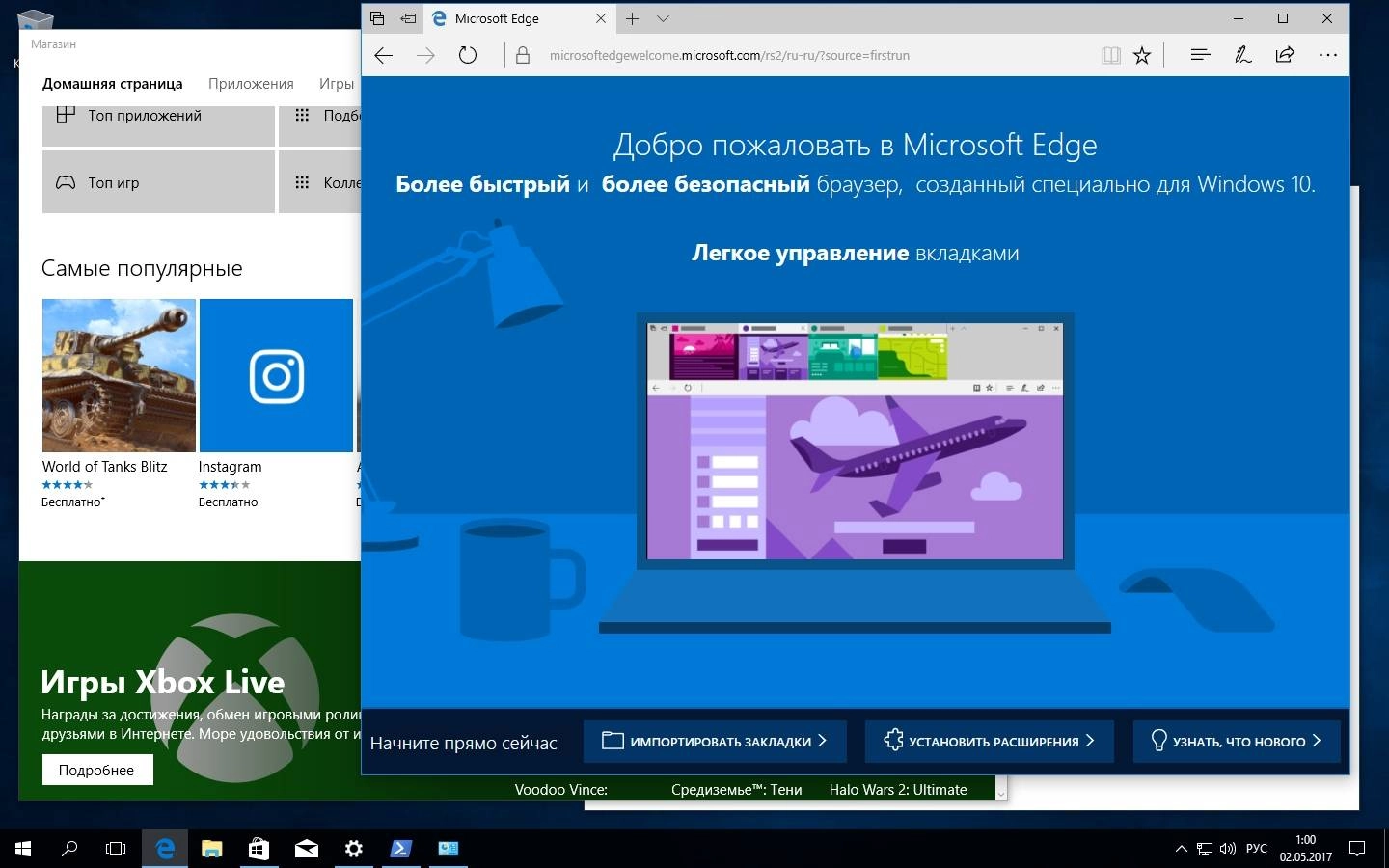
Task: Make a web note in Edge
Action: coord(1242,55)
